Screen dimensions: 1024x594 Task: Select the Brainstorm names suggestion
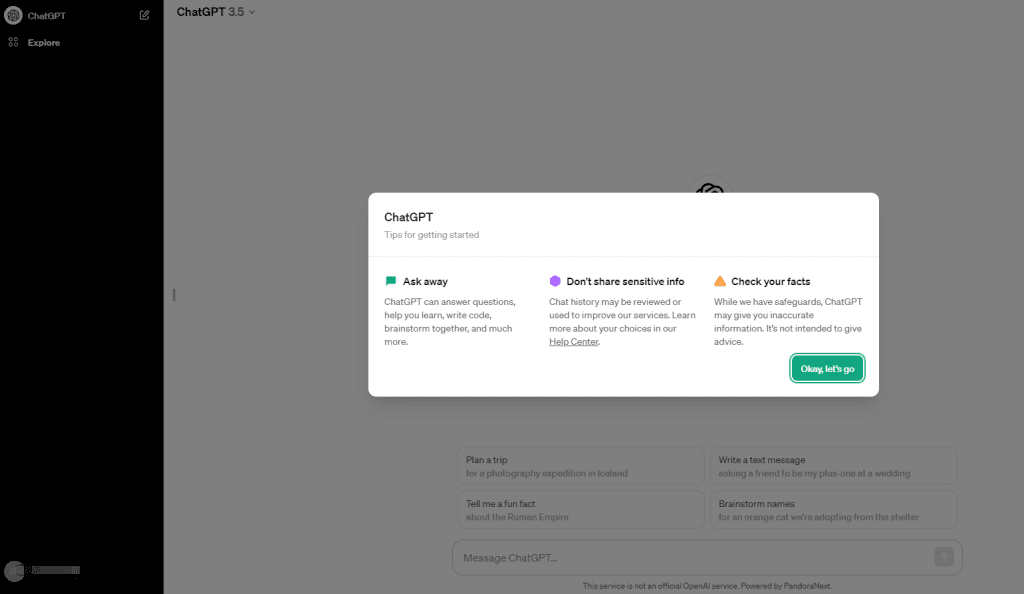point(833,510)
